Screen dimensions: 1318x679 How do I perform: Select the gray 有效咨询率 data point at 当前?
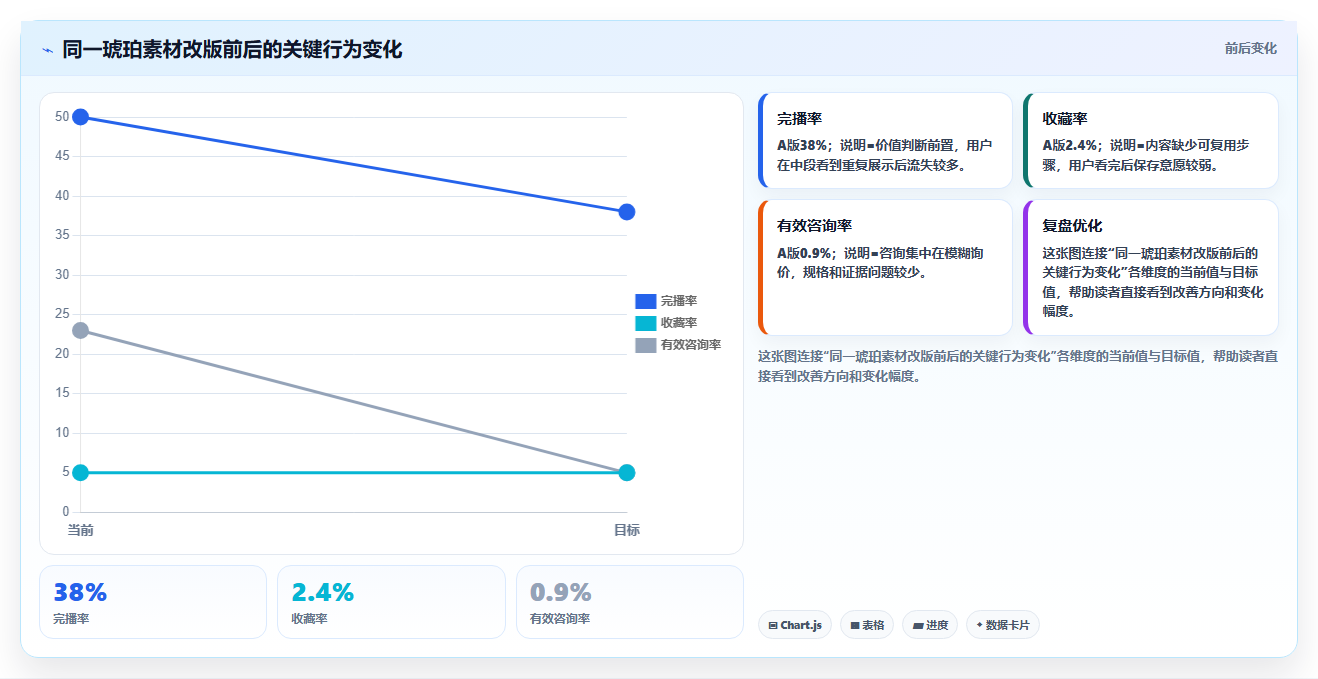click(x=81, y=330)
